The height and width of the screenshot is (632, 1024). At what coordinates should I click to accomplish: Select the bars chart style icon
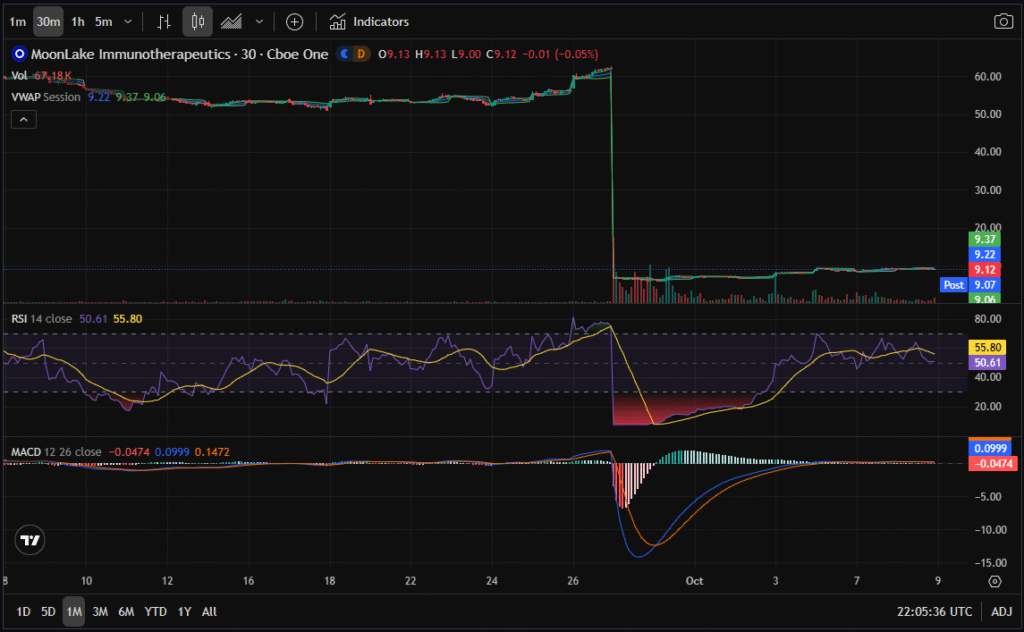165,21
